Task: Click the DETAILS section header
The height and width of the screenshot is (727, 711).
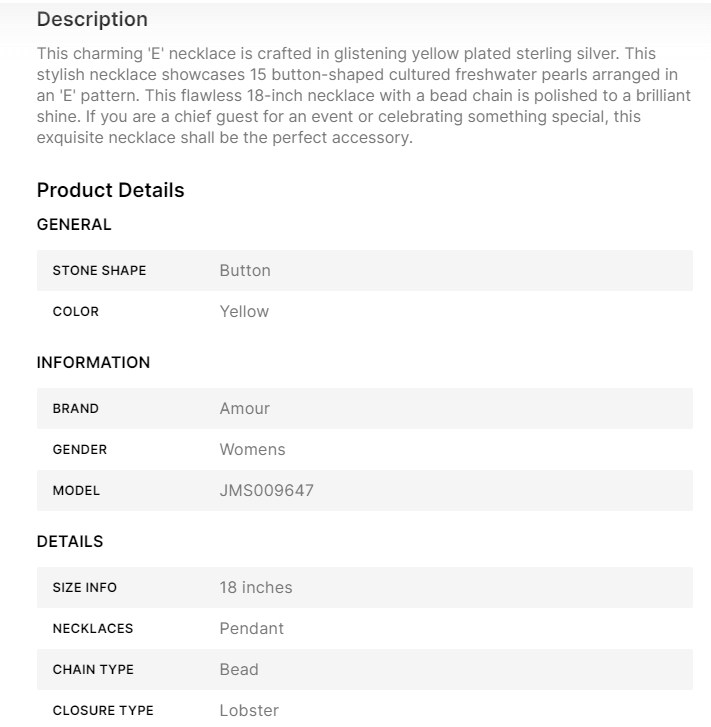Action: pyautogui.click(x=70, y=542)
